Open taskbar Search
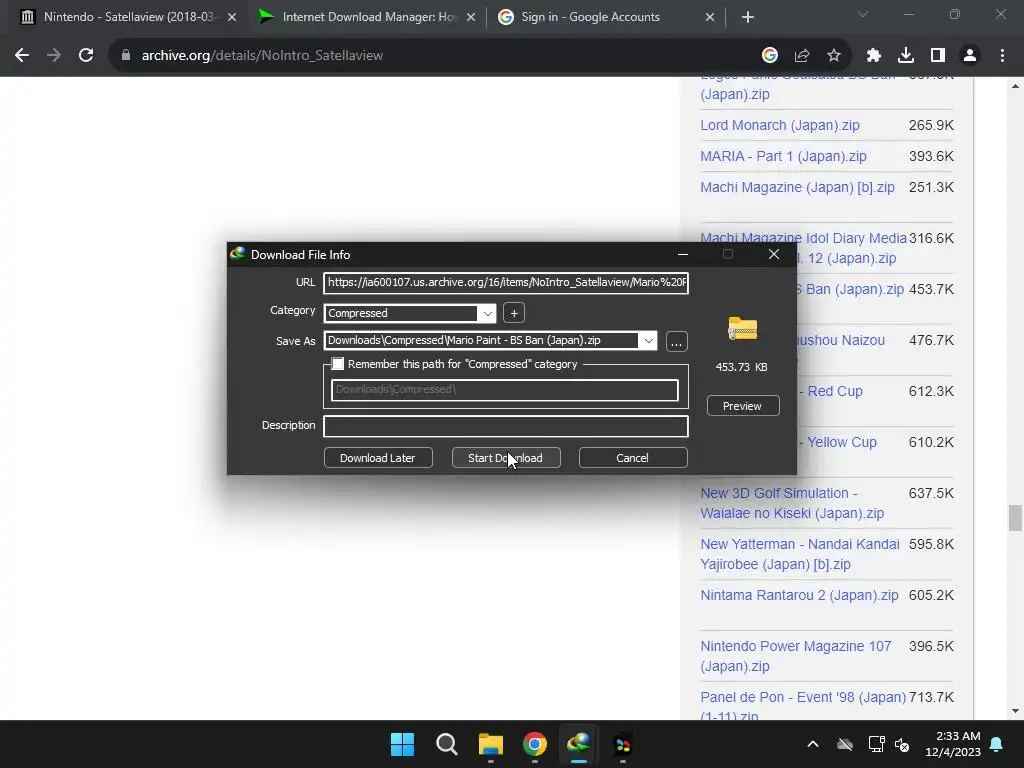 [x=447, y=744]
